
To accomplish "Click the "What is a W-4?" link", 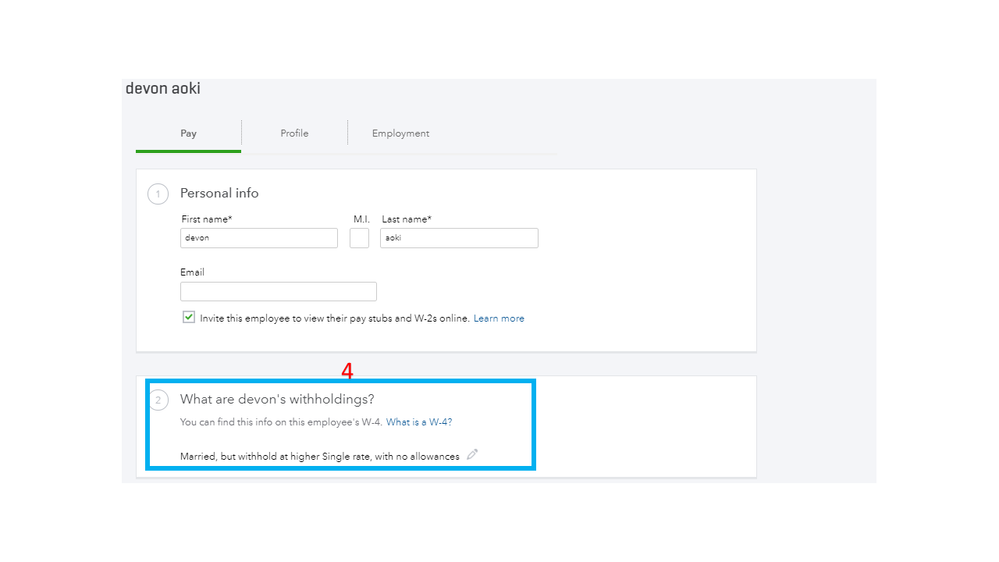I will tap(419, 422).
